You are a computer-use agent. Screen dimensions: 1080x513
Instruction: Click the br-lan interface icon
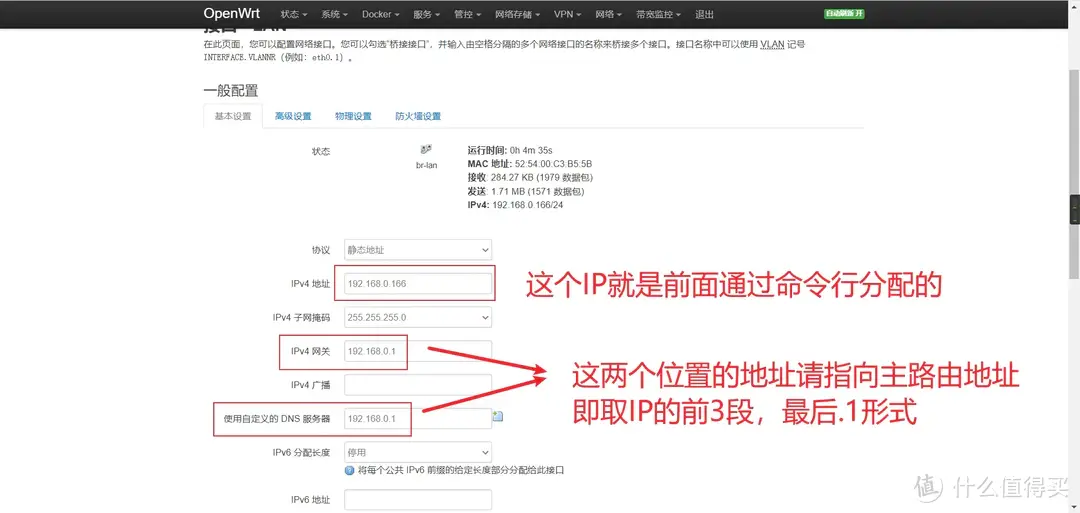point(426,149)
